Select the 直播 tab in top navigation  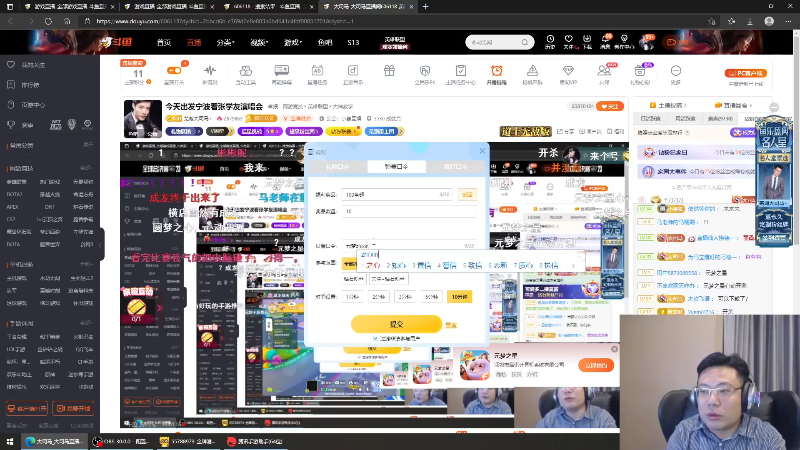194,43
